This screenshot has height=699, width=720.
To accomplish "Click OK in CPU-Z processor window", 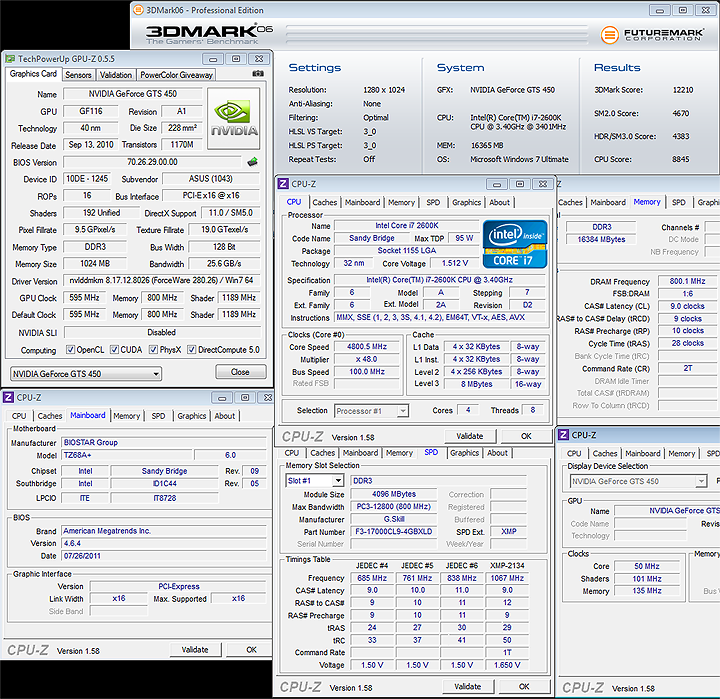I will coord(526,436).
